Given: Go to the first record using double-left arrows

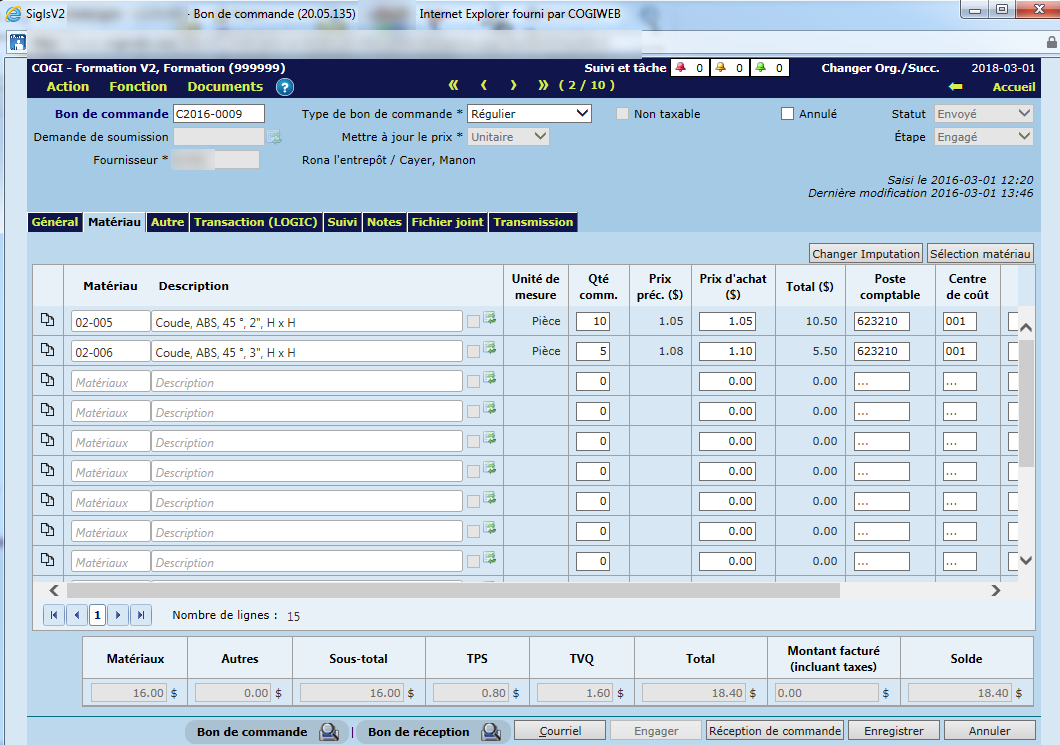Looking at the screenshot, I should (x=453, y=86).
